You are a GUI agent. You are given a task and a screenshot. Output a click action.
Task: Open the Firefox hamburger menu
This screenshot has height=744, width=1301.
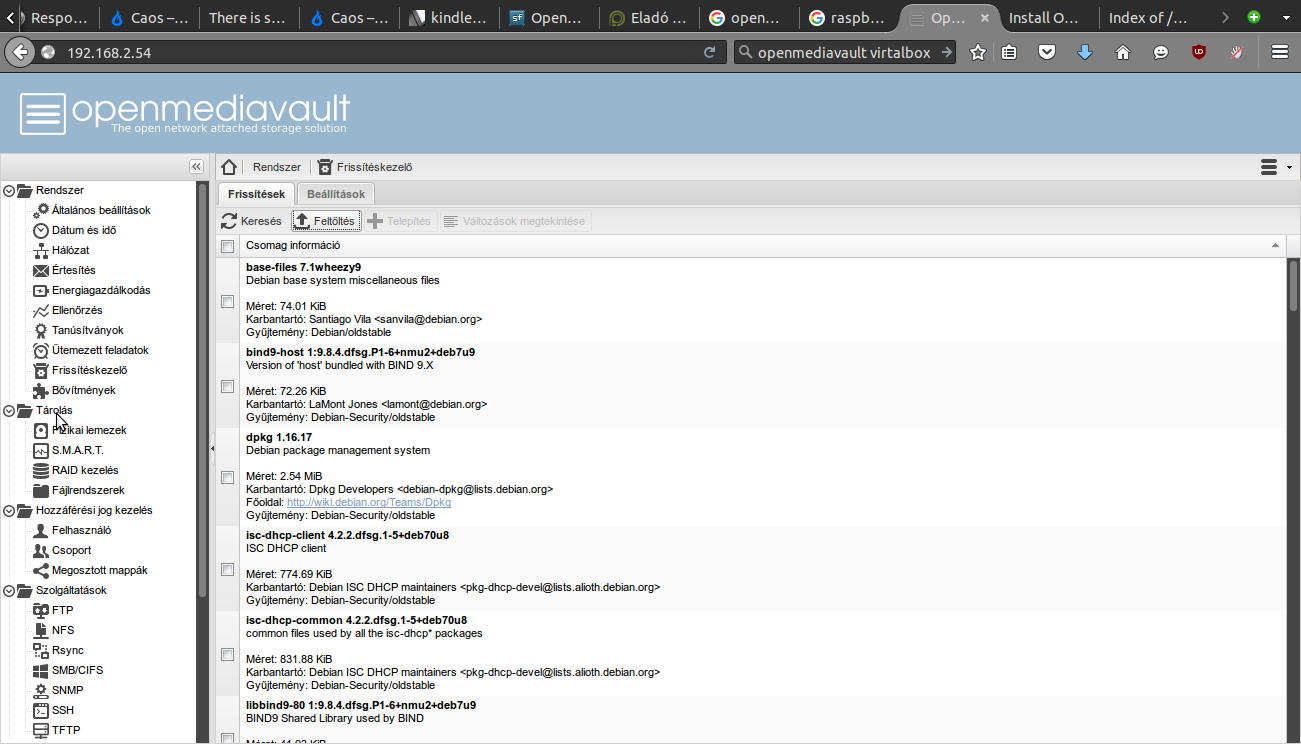[x=1280, y=52]
